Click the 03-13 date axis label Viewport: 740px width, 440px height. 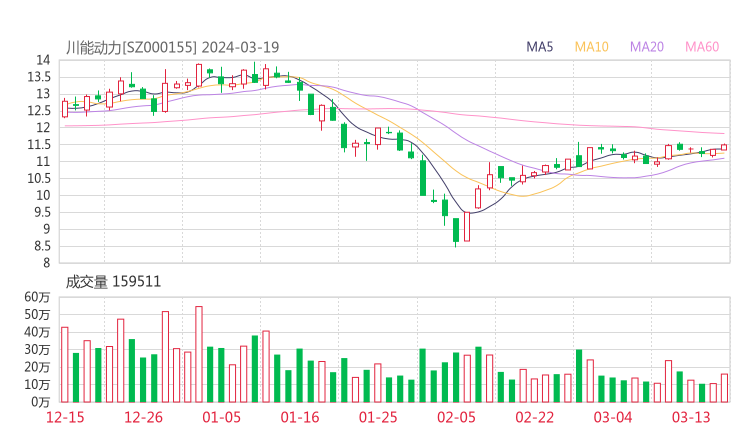click(x=691, y=417)
